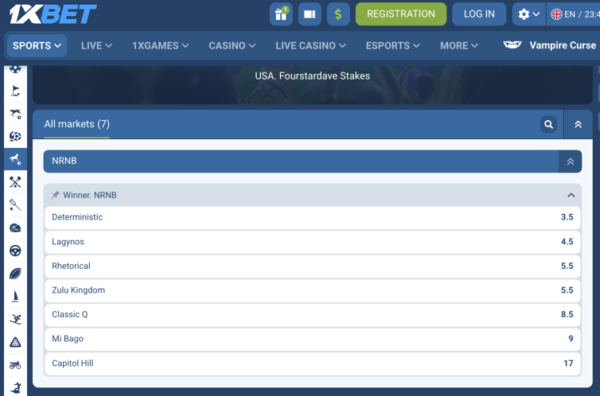Collapse all markets with double-arrow button
Screen dimensions: 600x396
point(578,124)
